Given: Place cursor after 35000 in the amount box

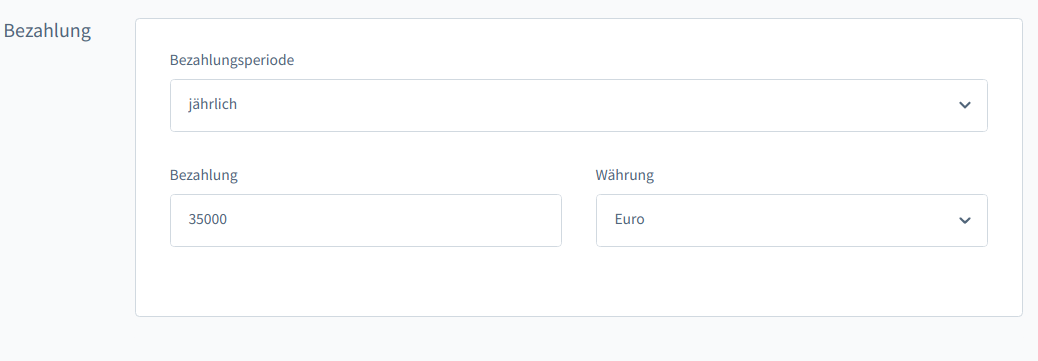Looking at the screenshot, I should pyautogui.click(x=229, y=219).
